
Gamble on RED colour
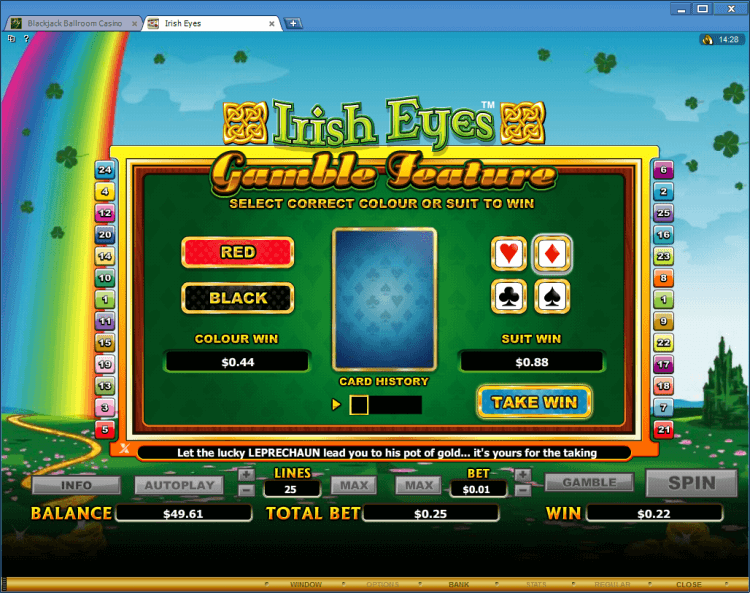click(238, 252)
